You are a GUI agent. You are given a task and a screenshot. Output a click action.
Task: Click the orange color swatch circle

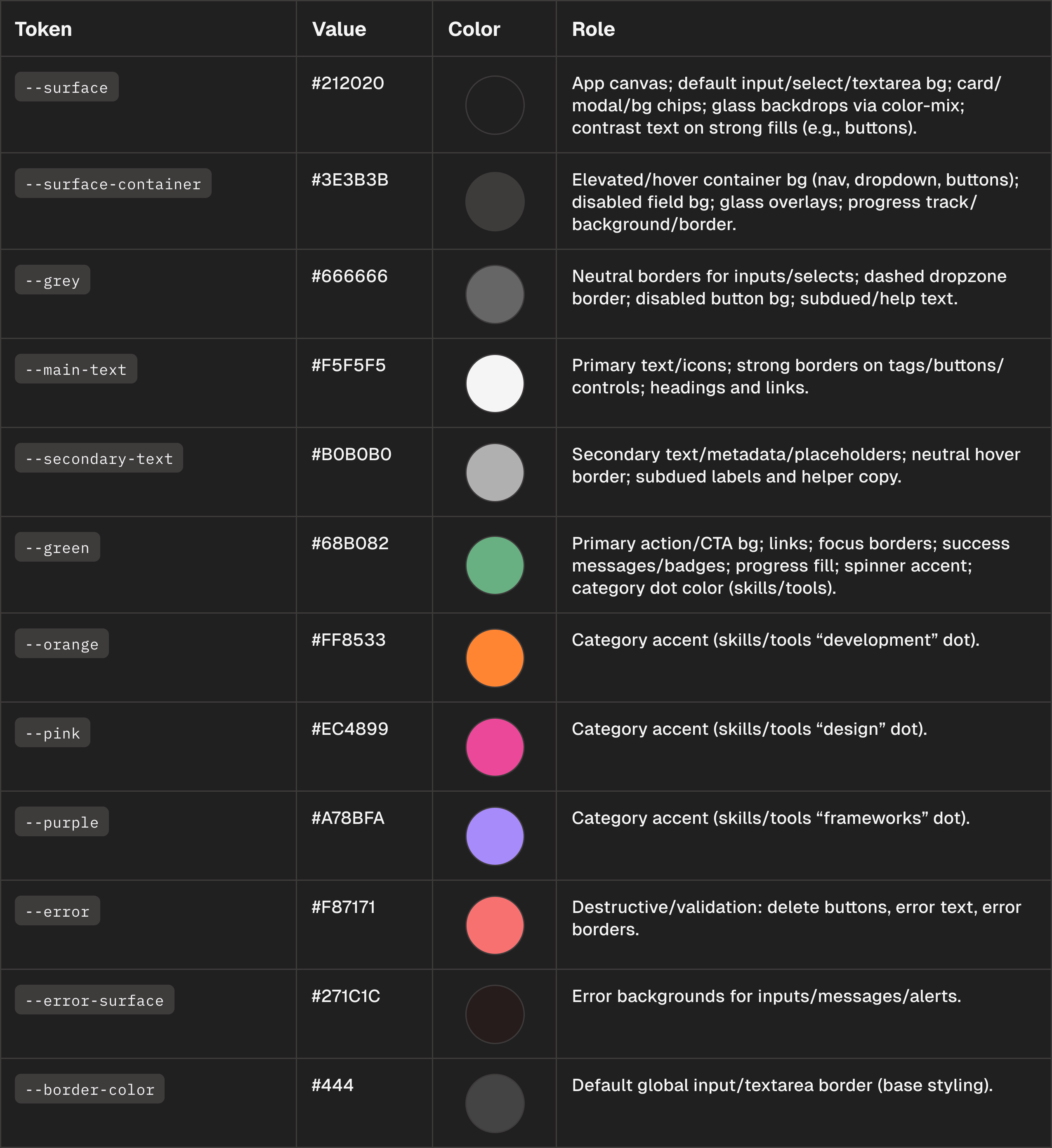494,658
